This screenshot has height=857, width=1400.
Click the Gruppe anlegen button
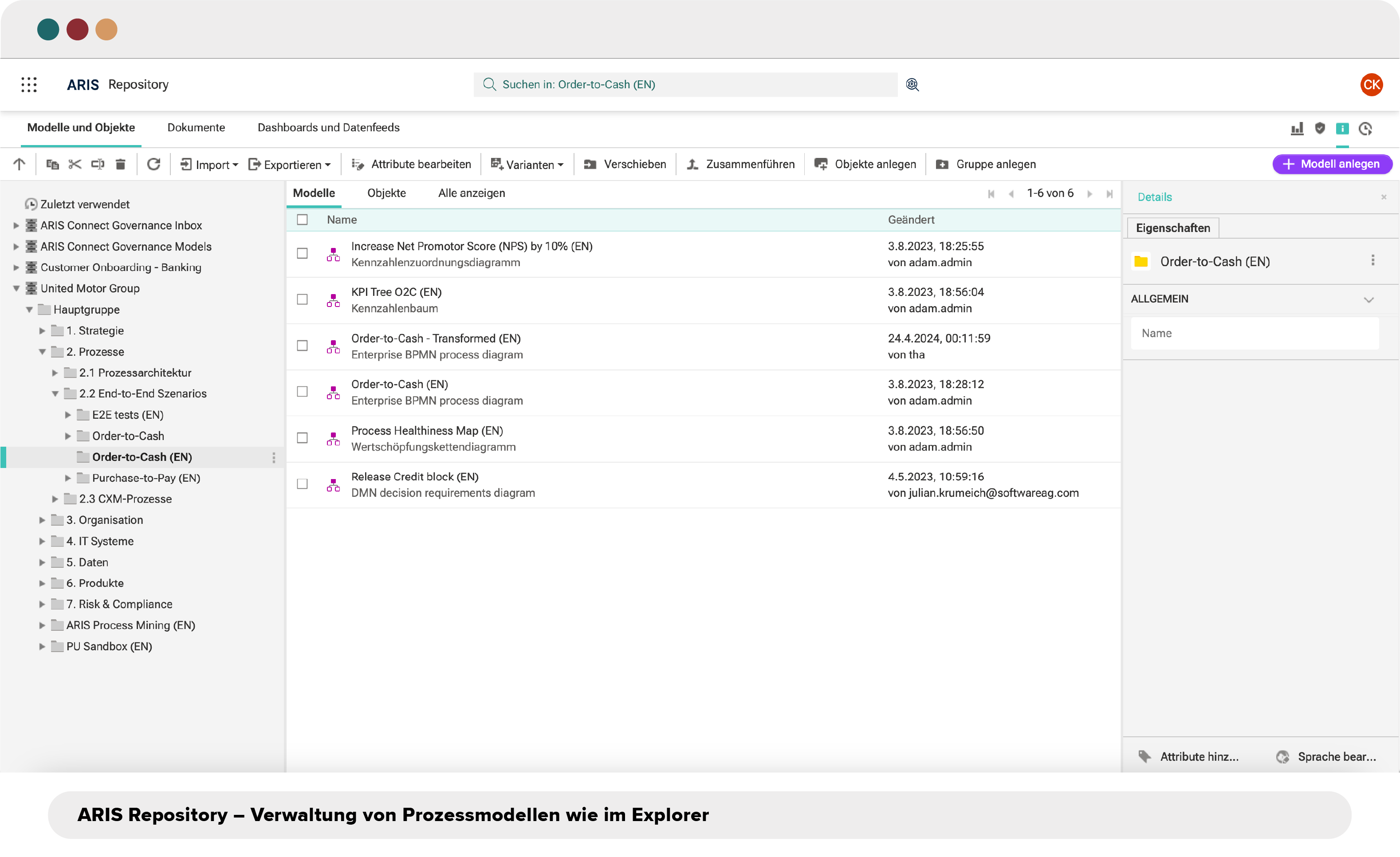(986, 164)
